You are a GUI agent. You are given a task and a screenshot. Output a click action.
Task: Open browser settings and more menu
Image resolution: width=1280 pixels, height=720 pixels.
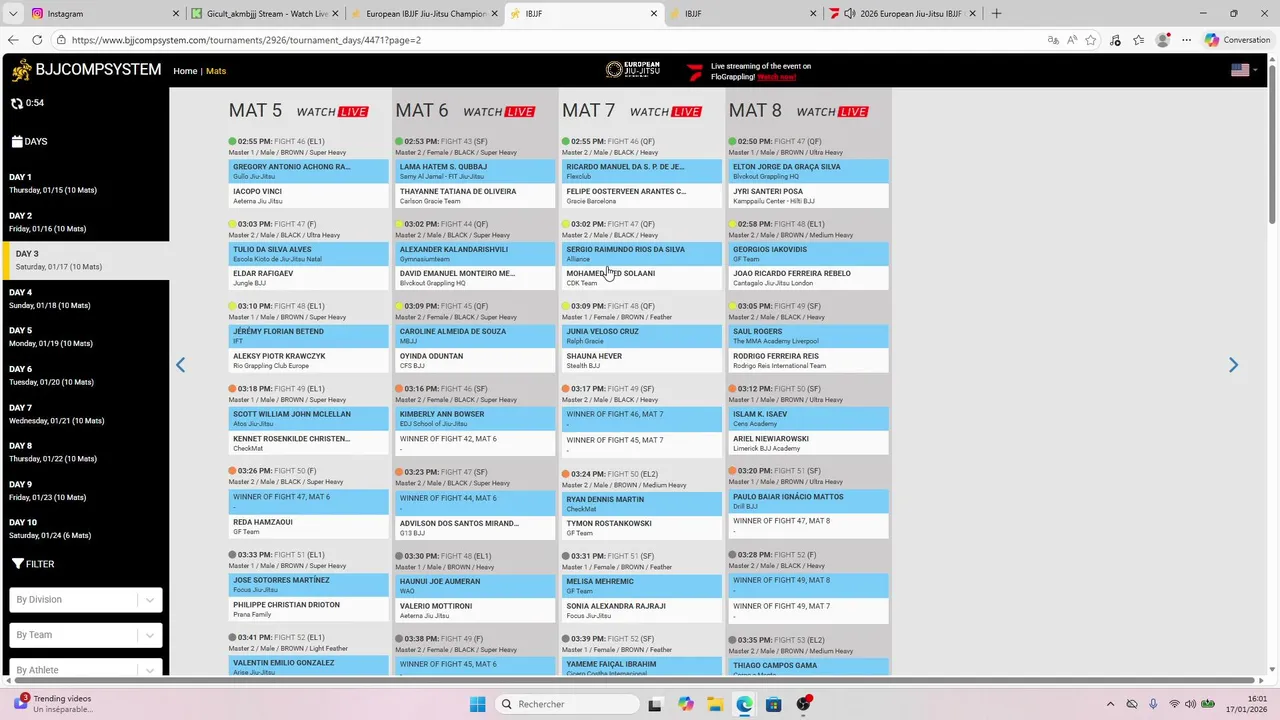point(1186,40)
